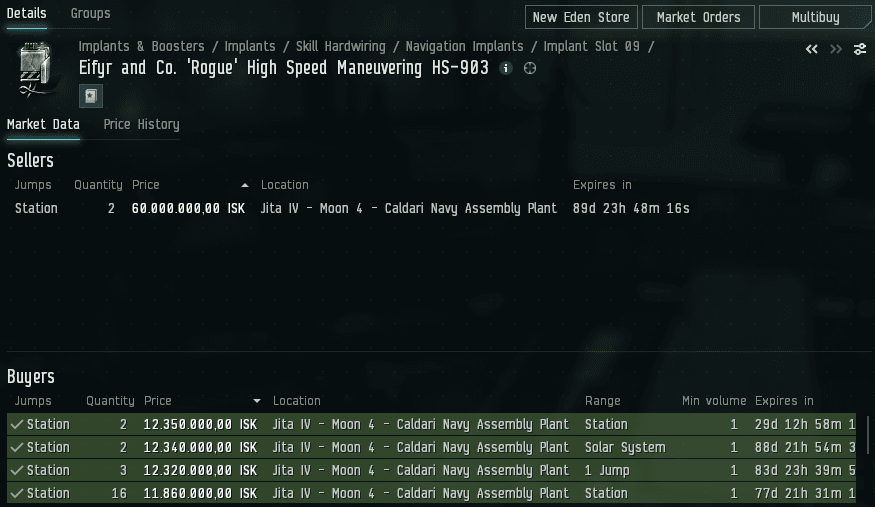This screenshot has width=875, height=507.
Task: Sort sellers by the Price column
Action: (x=146, y=185)
